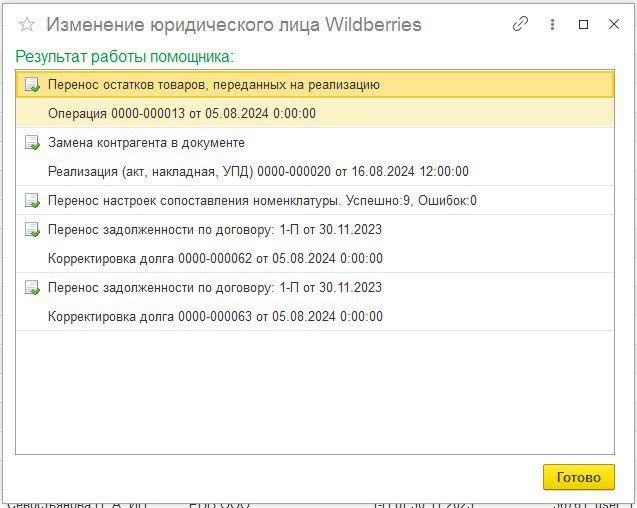Image resolution: width=637 pixels, height=508 pixels.
Task: Open Реализация (акт, накладная, УПД) 0000-000020
Action: pyautogui.click(x=258, y=172)
